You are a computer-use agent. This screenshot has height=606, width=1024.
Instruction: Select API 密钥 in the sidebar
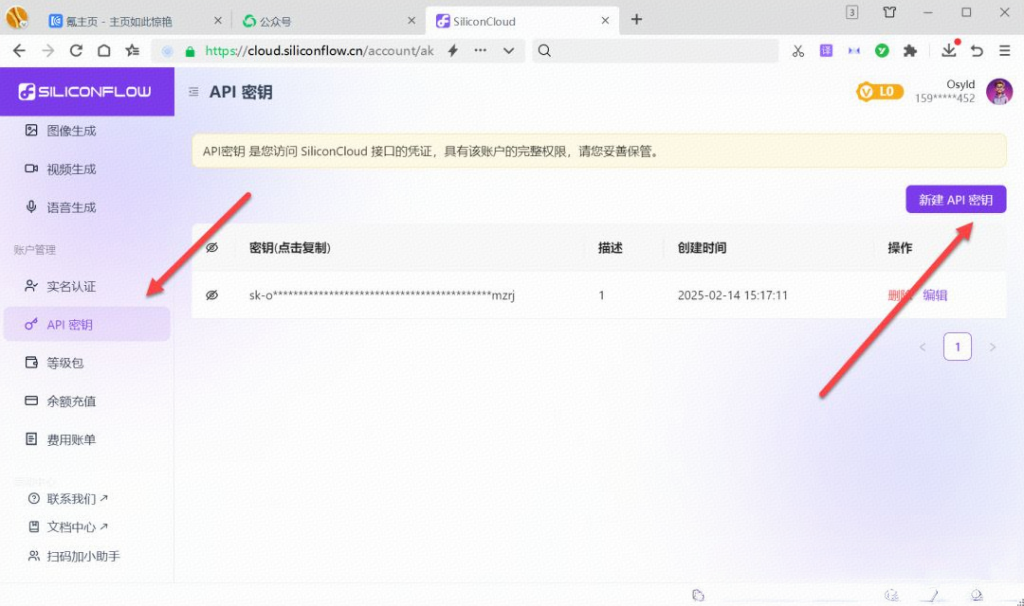click(x=87, y=325)
